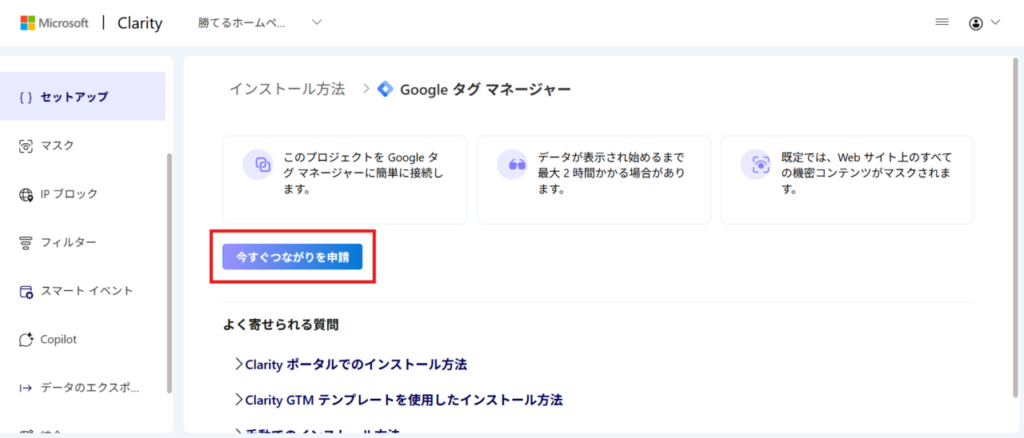Select セットアップ in the sidebar

click(x=74, y=97)
